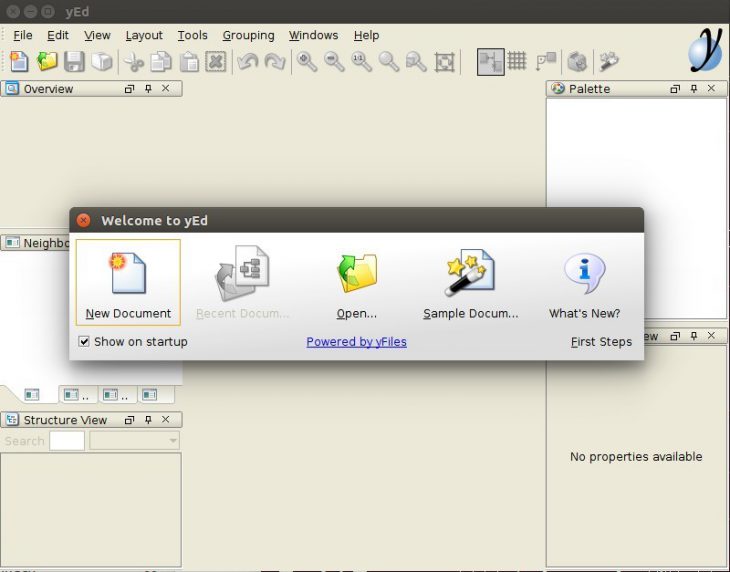Screen dimensions: 730x572
Task: Open the Layout menu
Action: [x=144, y=35]
